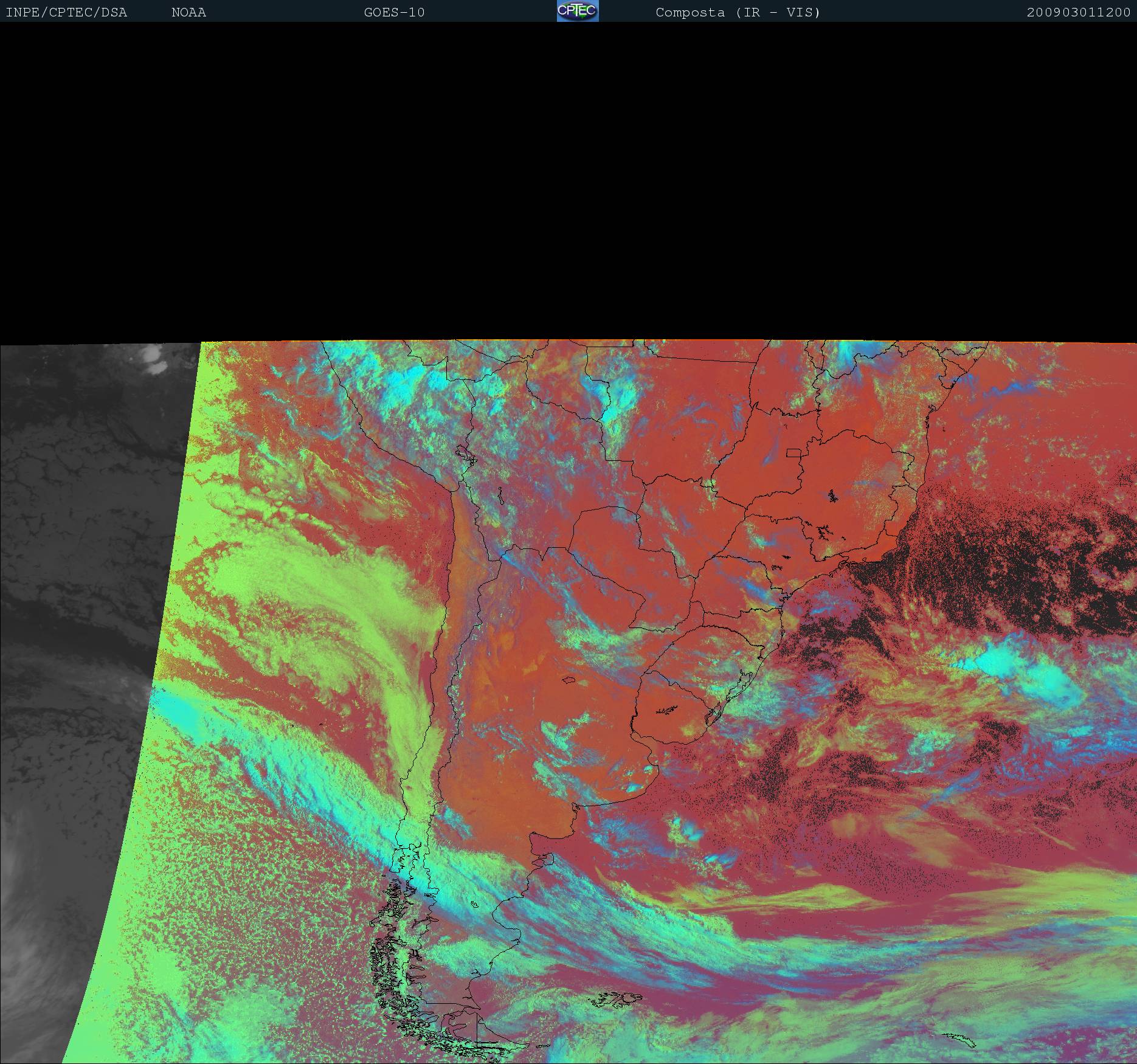Select the 'INPE/CPTEC/DSA' header text
Viewport: 1137px width, 1064px height.
(66, 13)
